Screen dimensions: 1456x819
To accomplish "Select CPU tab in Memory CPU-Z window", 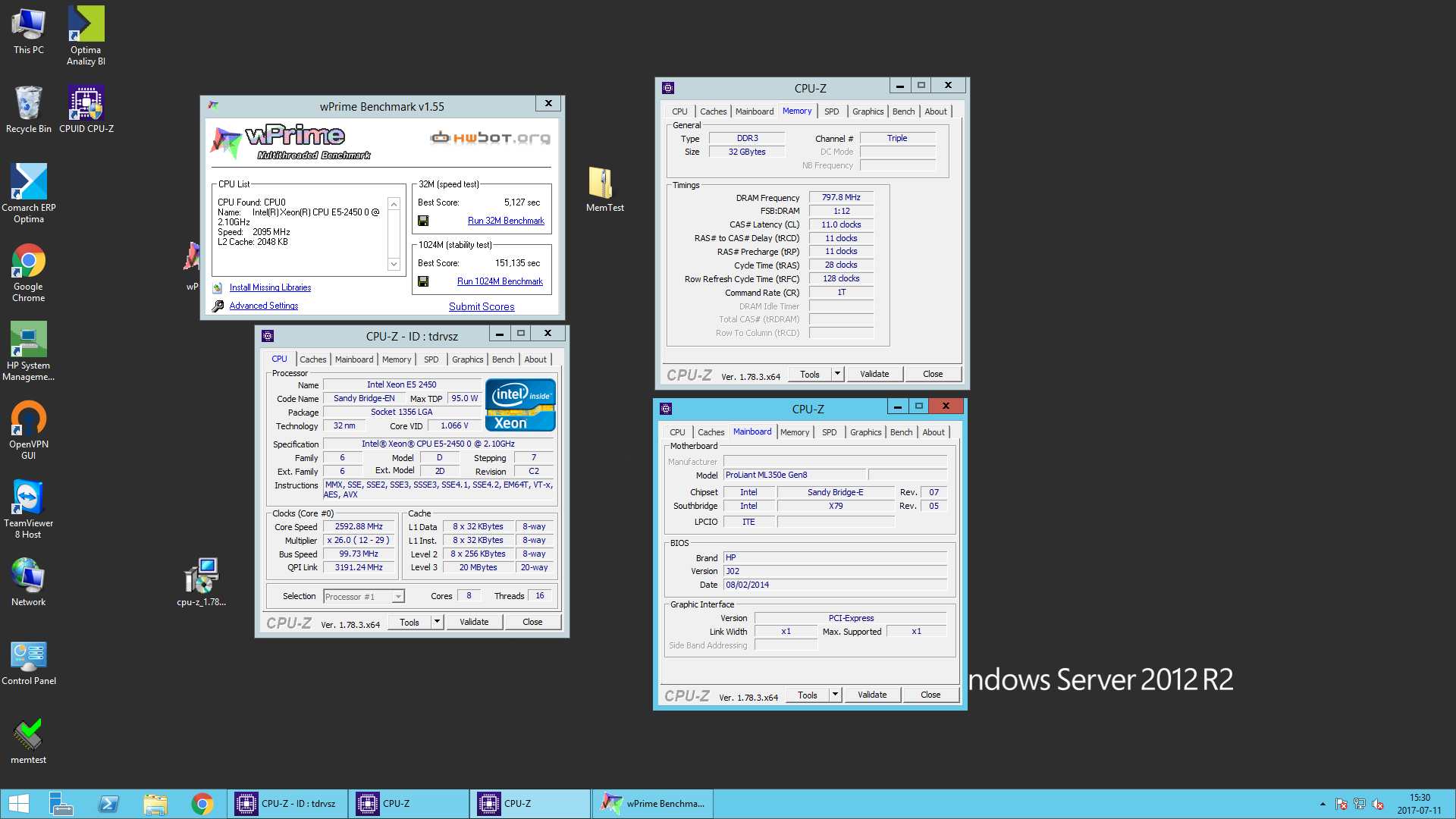I will (x=679, y=111).
